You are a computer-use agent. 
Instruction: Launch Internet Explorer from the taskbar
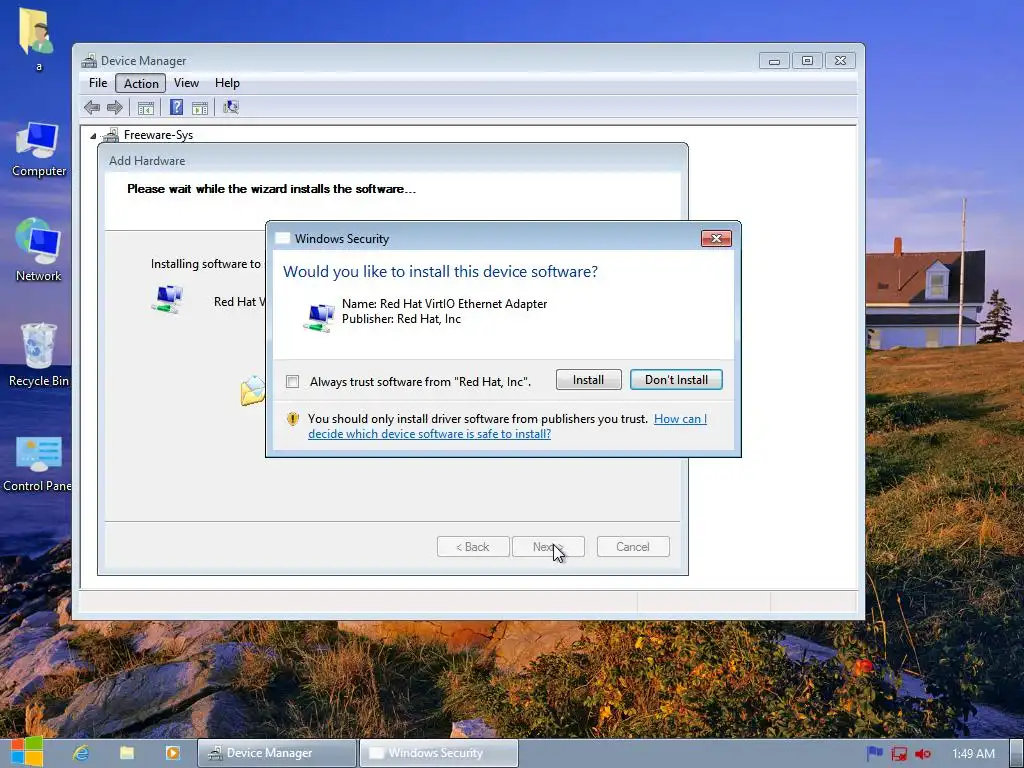click(81, 753)
